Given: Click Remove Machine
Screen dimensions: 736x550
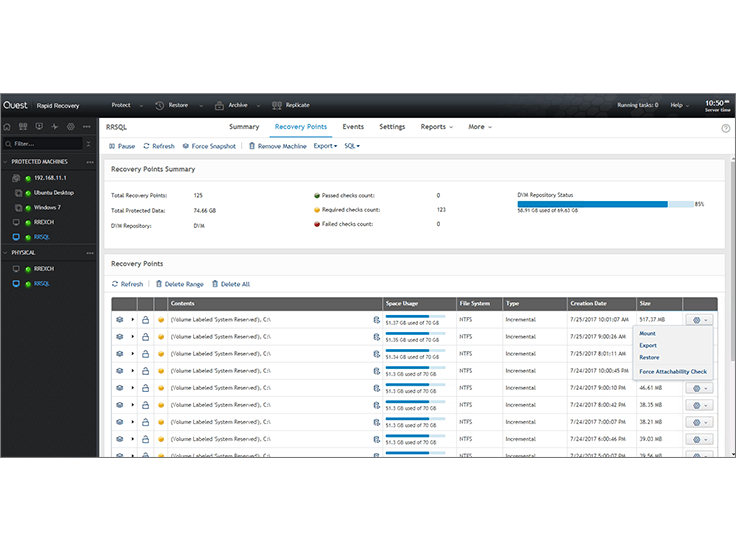Looking at the screenshot, I should tap(277, 146).
